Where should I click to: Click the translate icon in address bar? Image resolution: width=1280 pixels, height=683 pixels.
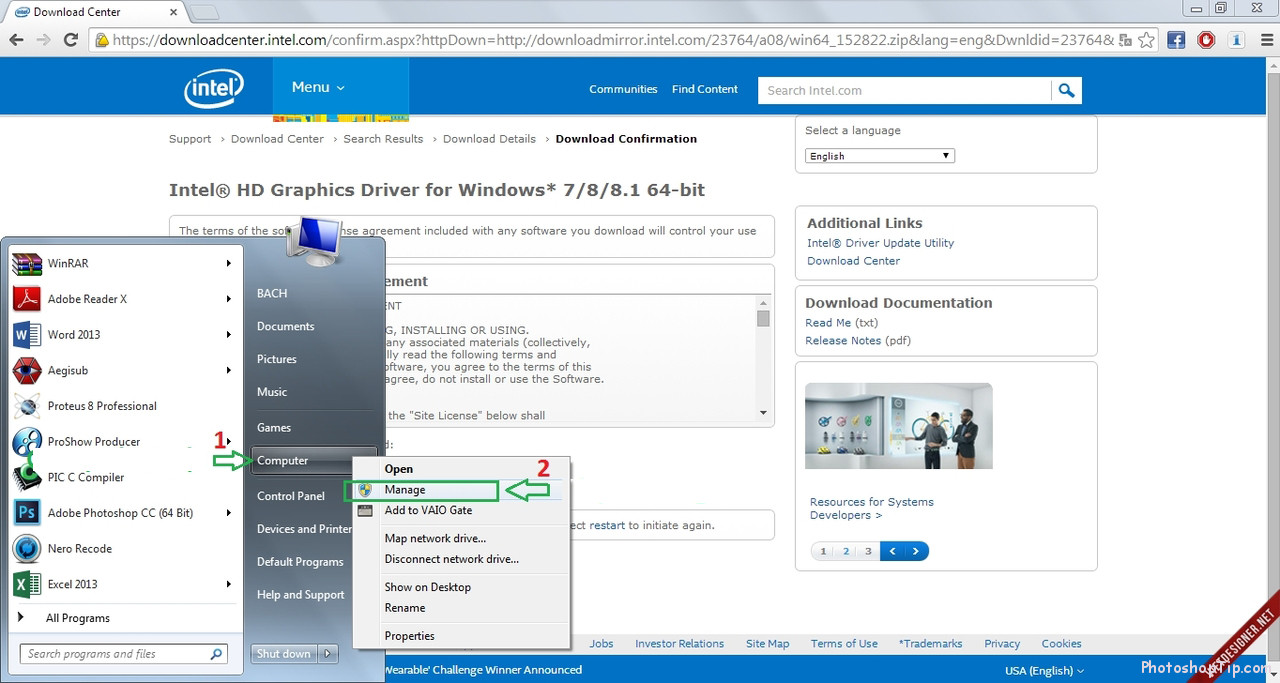[x=1126, y=40]
